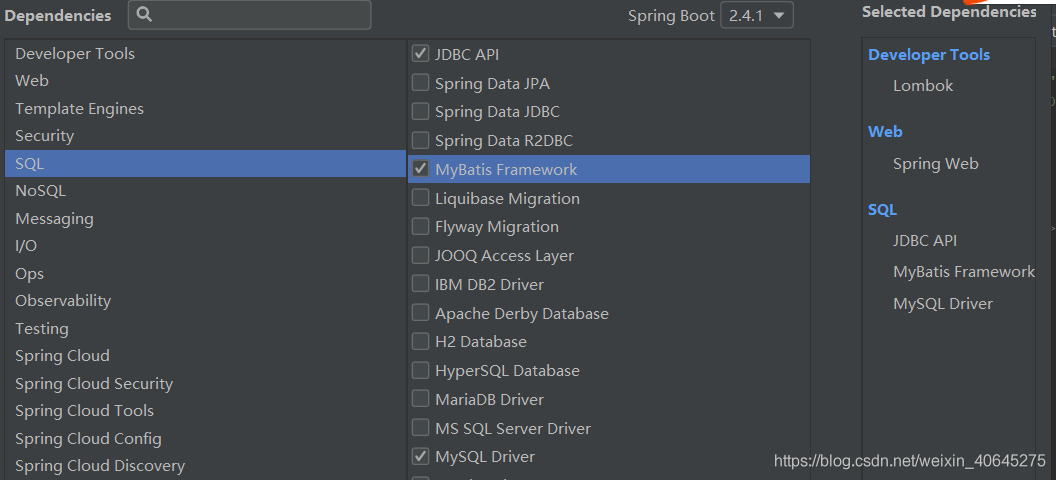1056x480 pixels.
Task: Open the NoSQL category
Action: (205, 191)
